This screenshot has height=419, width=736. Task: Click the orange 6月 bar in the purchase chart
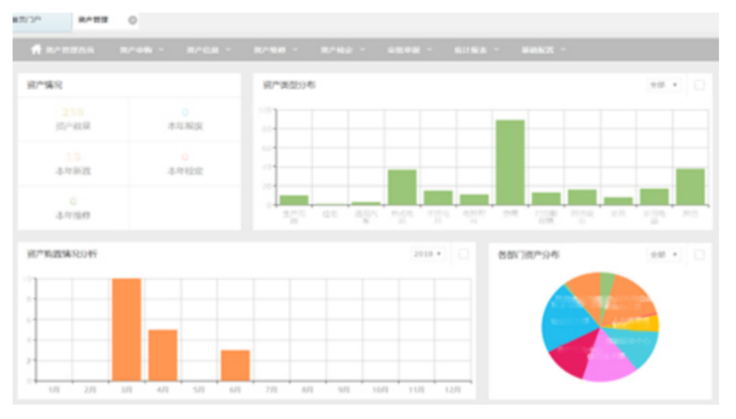pyautogui.click(x=235, y=366)
